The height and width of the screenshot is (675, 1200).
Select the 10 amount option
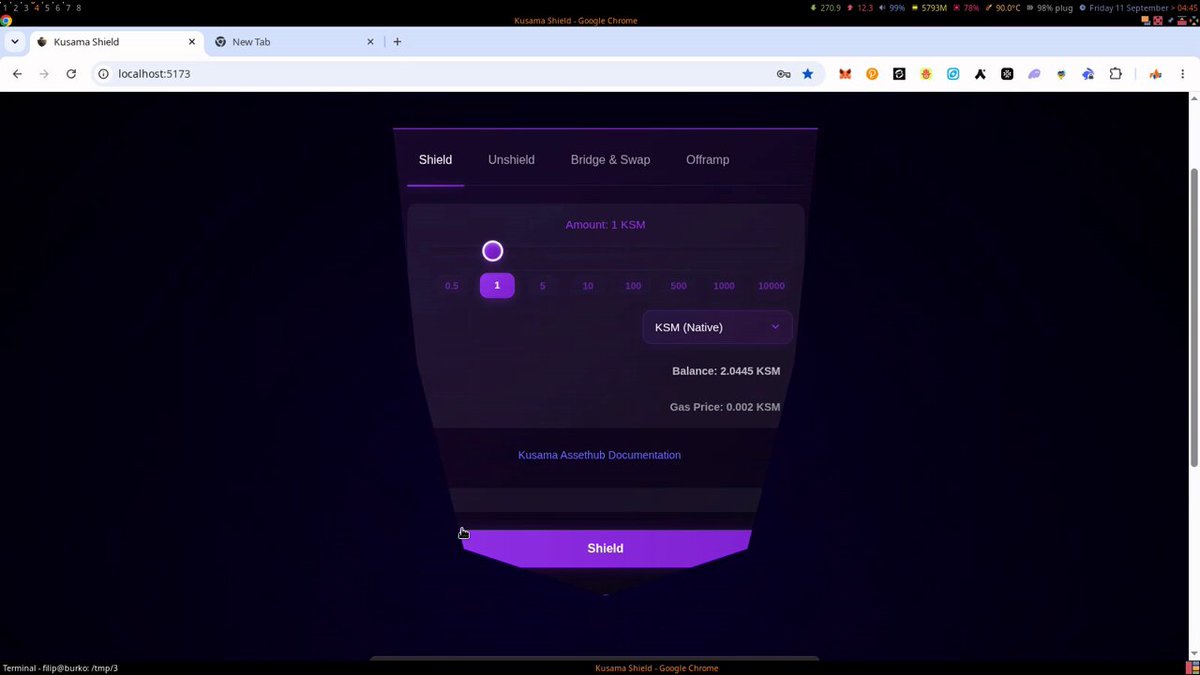point(588,286)
